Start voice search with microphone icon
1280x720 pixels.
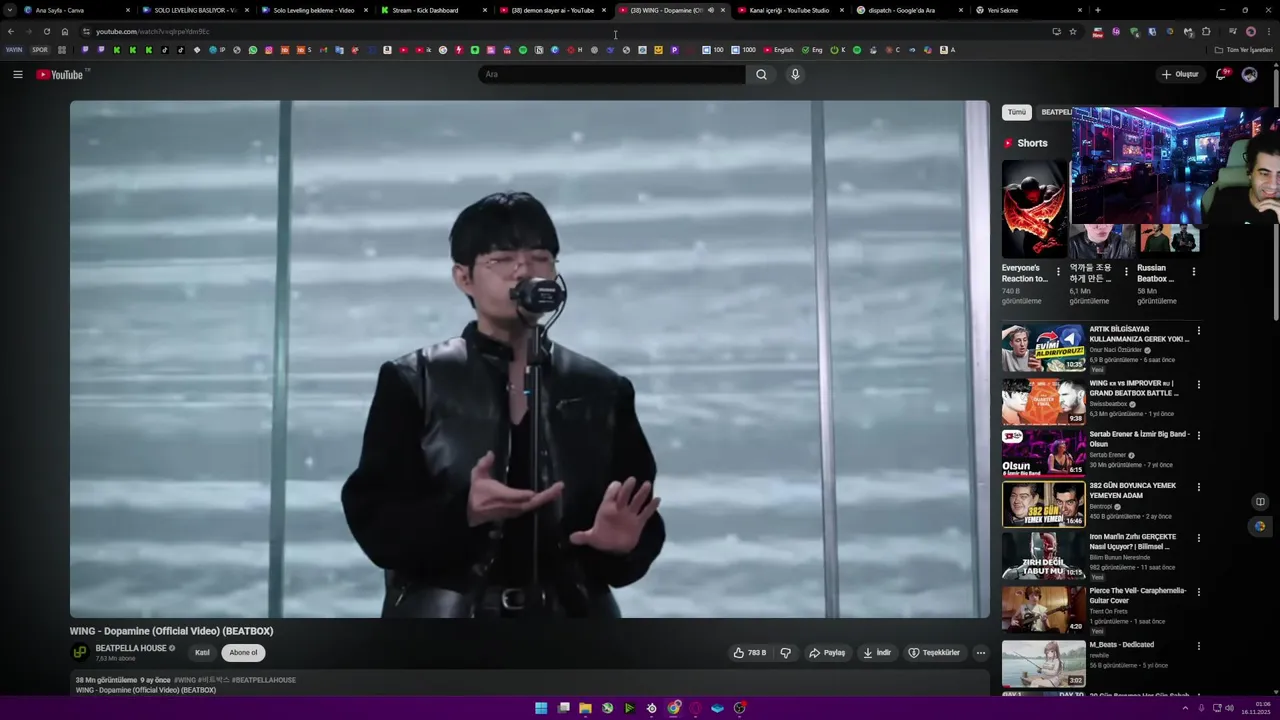795,74
